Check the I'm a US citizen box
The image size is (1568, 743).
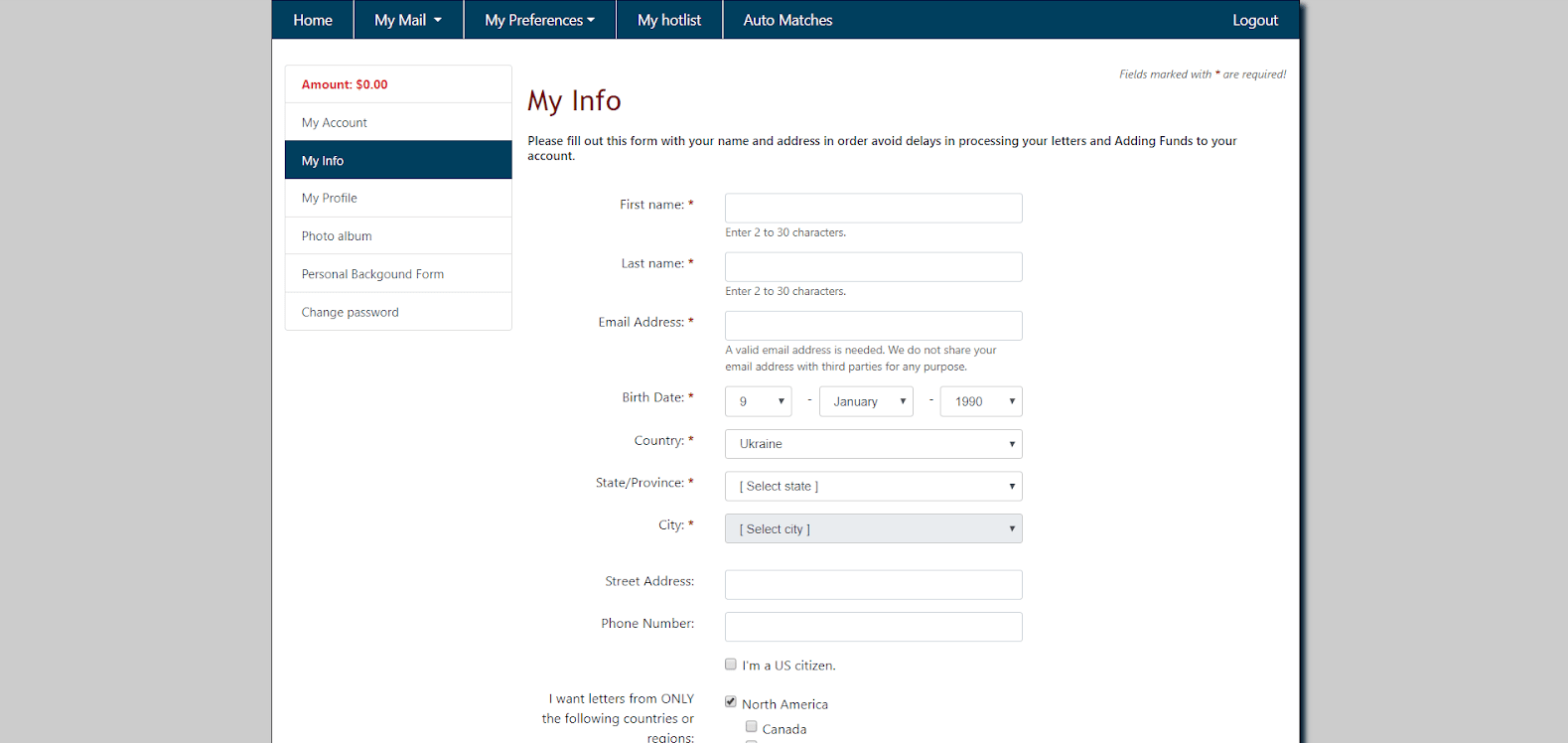click(x=731, y=664)
